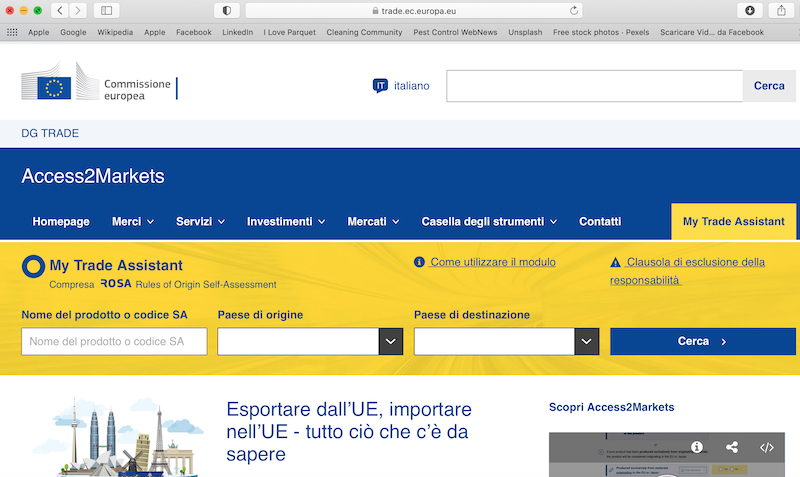Expand the Merci menu
This screenshot has height=477, width=800.
point(132,221)
